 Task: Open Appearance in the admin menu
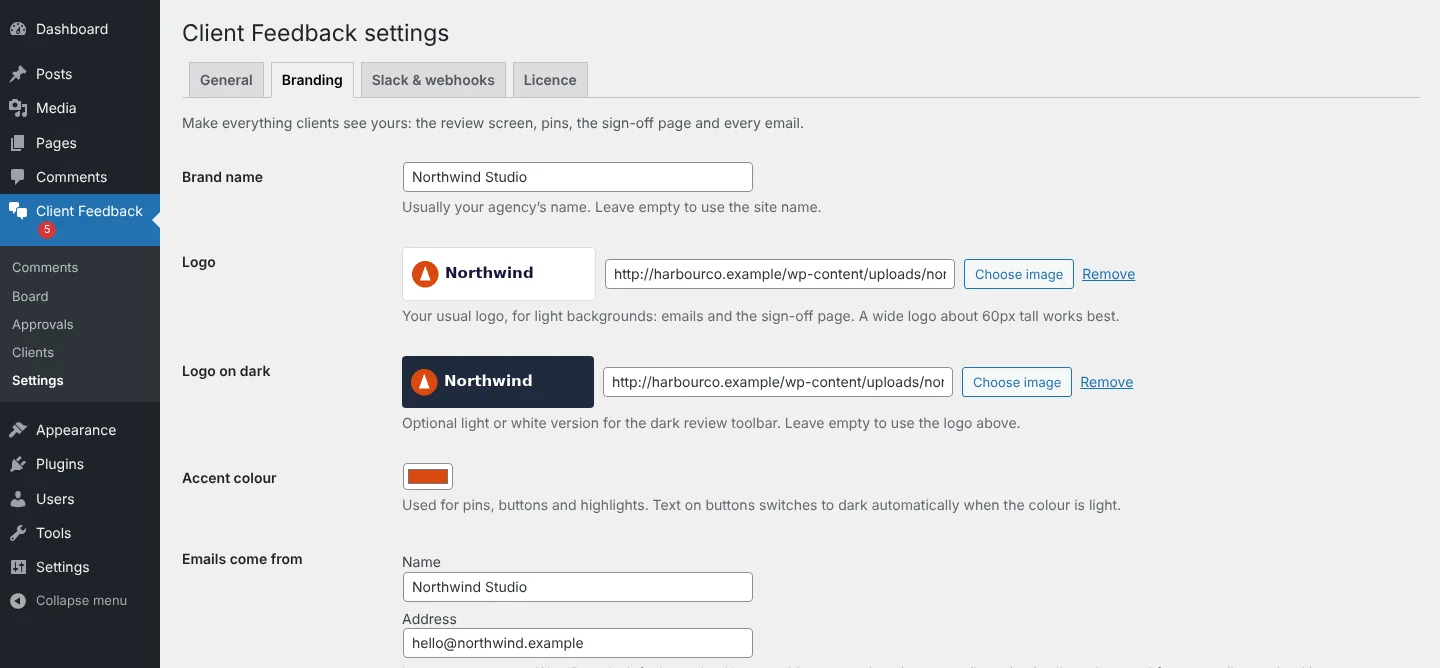point(80,430)
